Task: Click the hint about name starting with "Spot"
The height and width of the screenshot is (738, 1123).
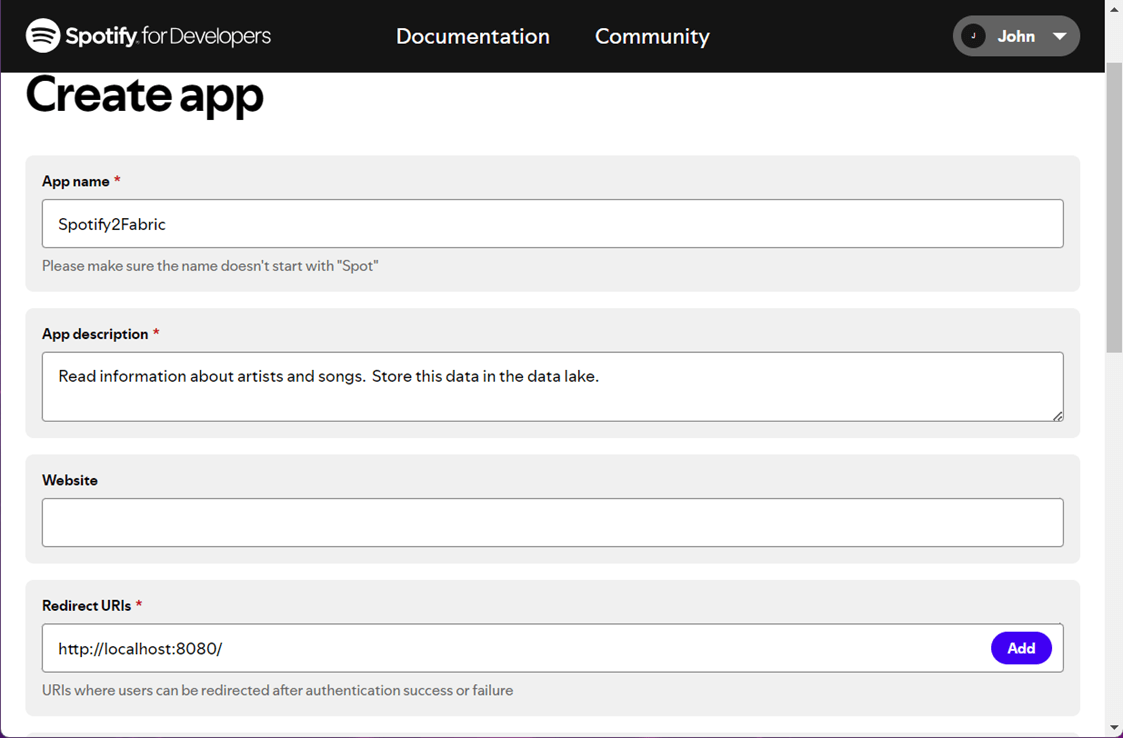Action: point(210,266)
